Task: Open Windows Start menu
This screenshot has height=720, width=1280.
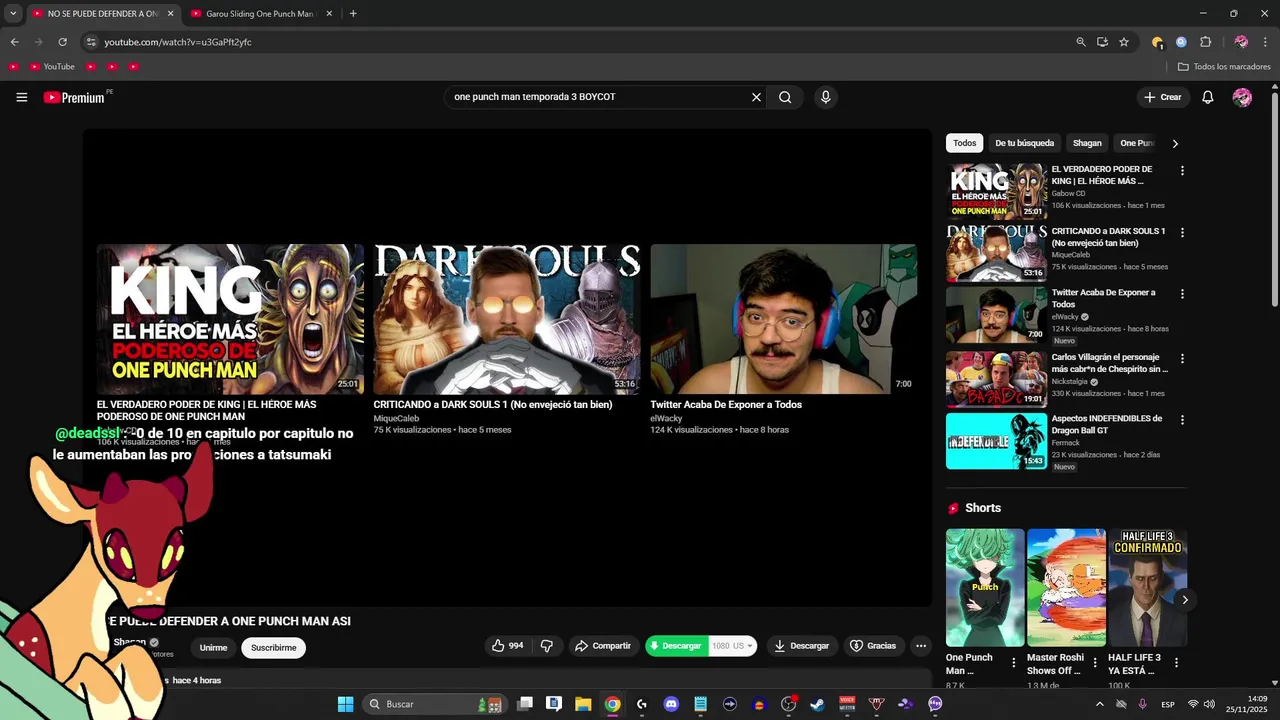Action: point(345,704)
